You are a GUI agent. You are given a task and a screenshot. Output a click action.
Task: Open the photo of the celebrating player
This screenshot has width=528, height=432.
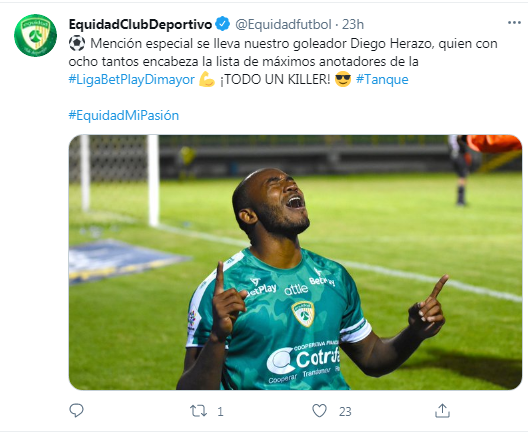tap(295, 262)
